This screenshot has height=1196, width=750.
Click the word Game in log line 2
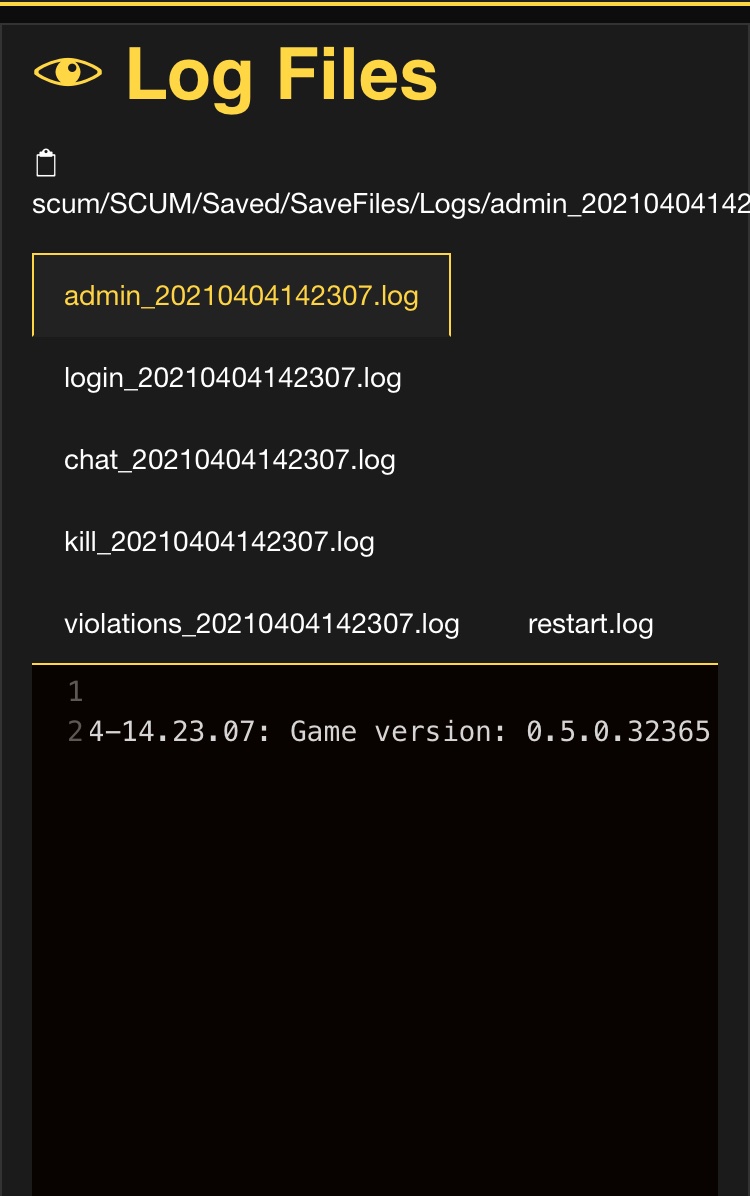[x=323, y=731]
